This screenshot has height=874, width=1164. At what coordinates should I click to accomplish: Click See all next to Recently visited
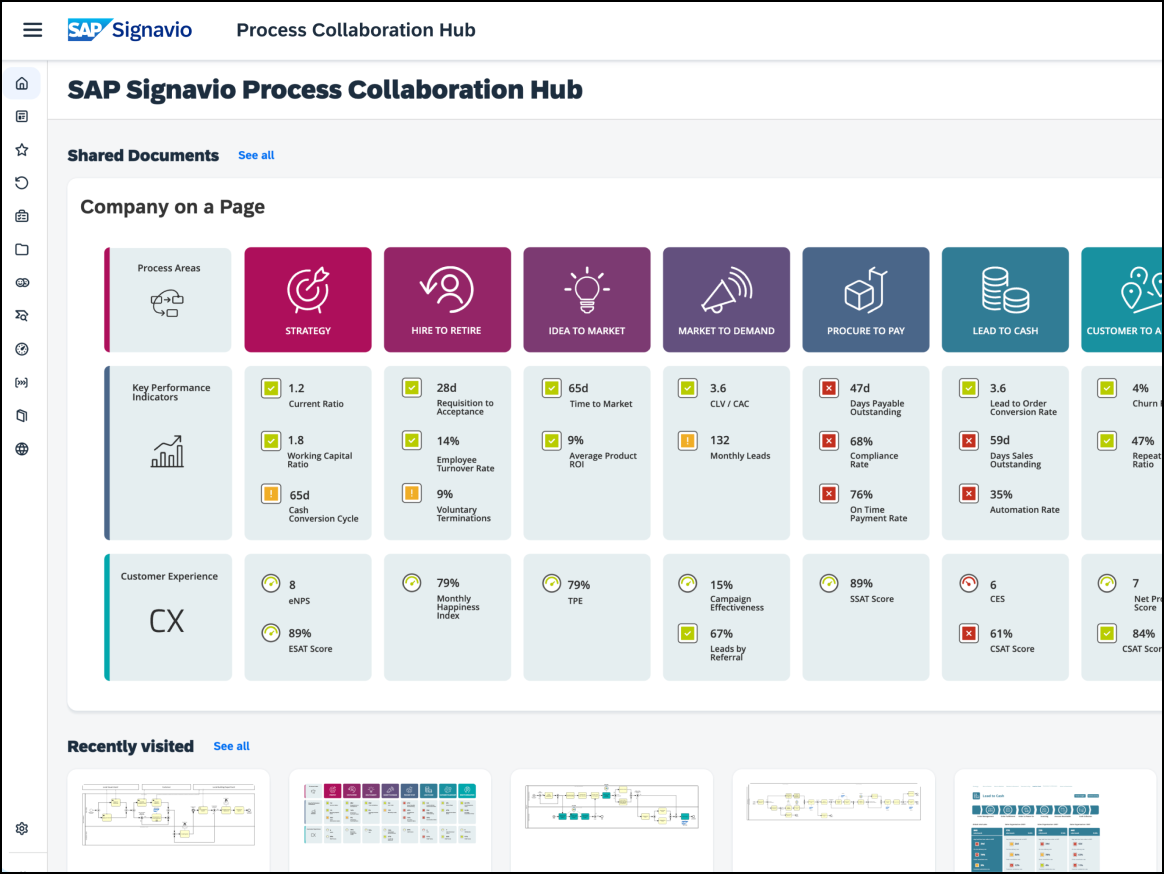pos(232,746)
